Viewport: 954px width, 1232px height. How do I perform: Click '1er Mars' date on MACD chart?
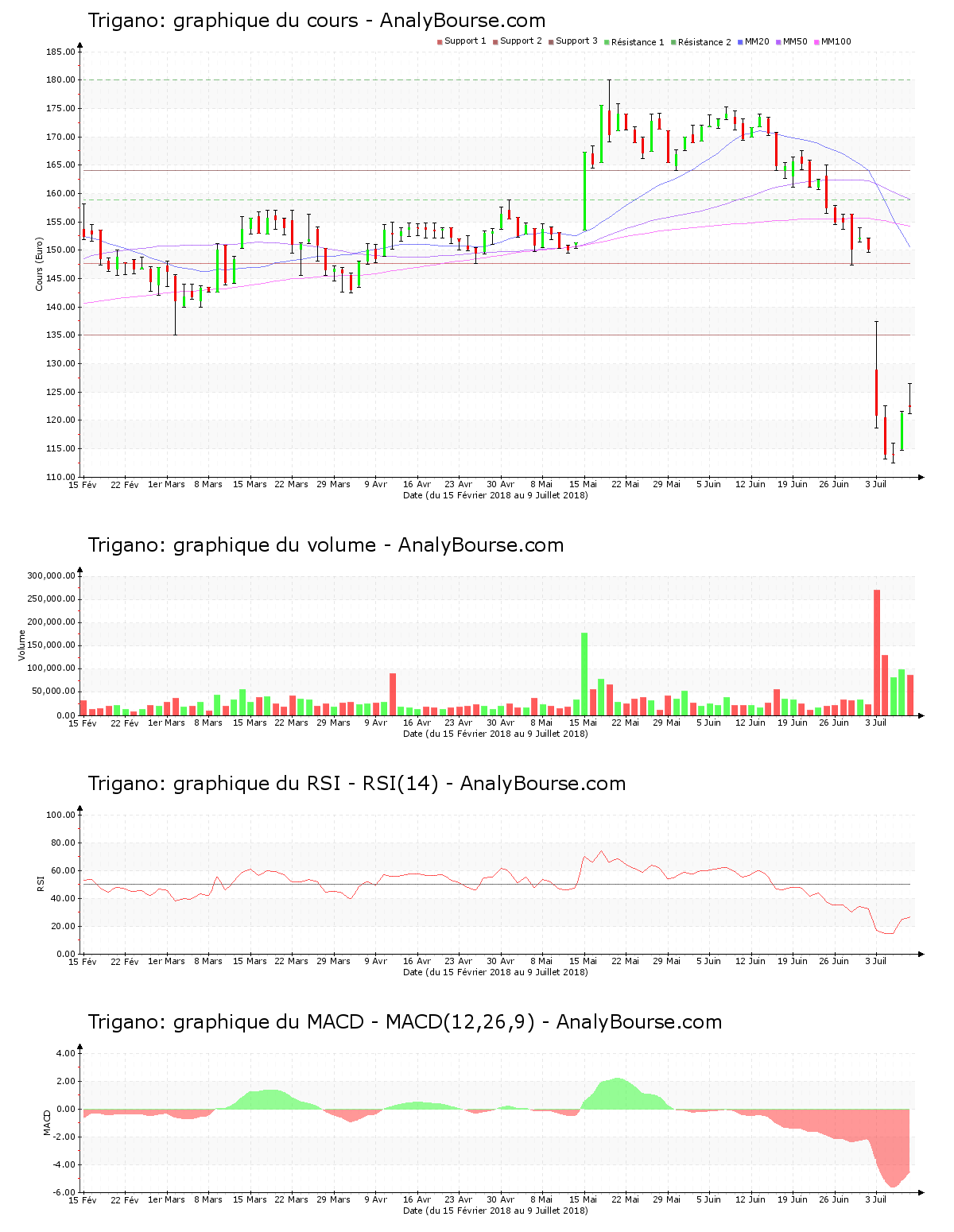(166, 1199)
